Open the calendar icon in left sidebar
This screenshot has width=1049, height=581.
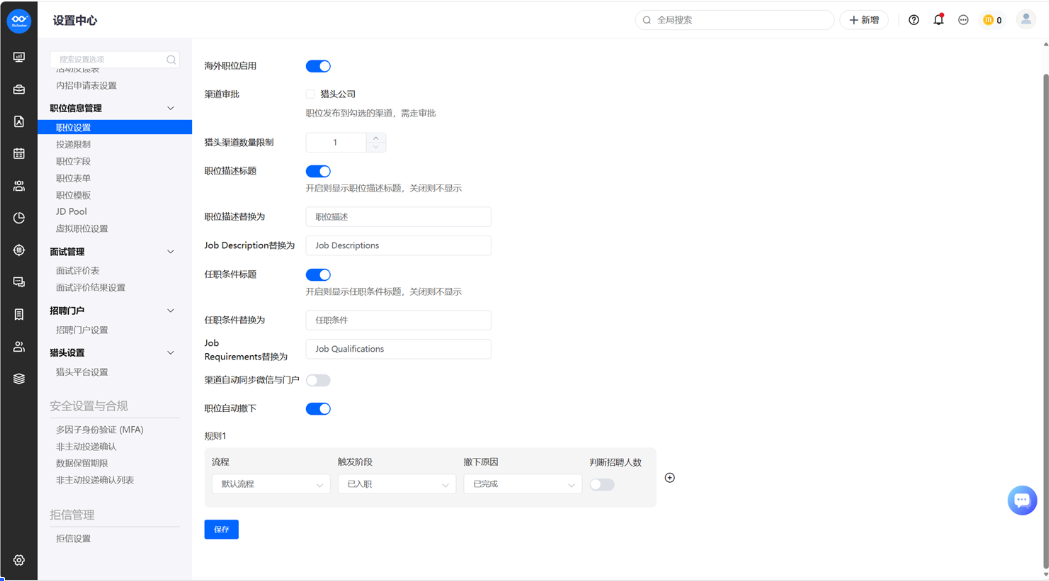pos(19,153)
